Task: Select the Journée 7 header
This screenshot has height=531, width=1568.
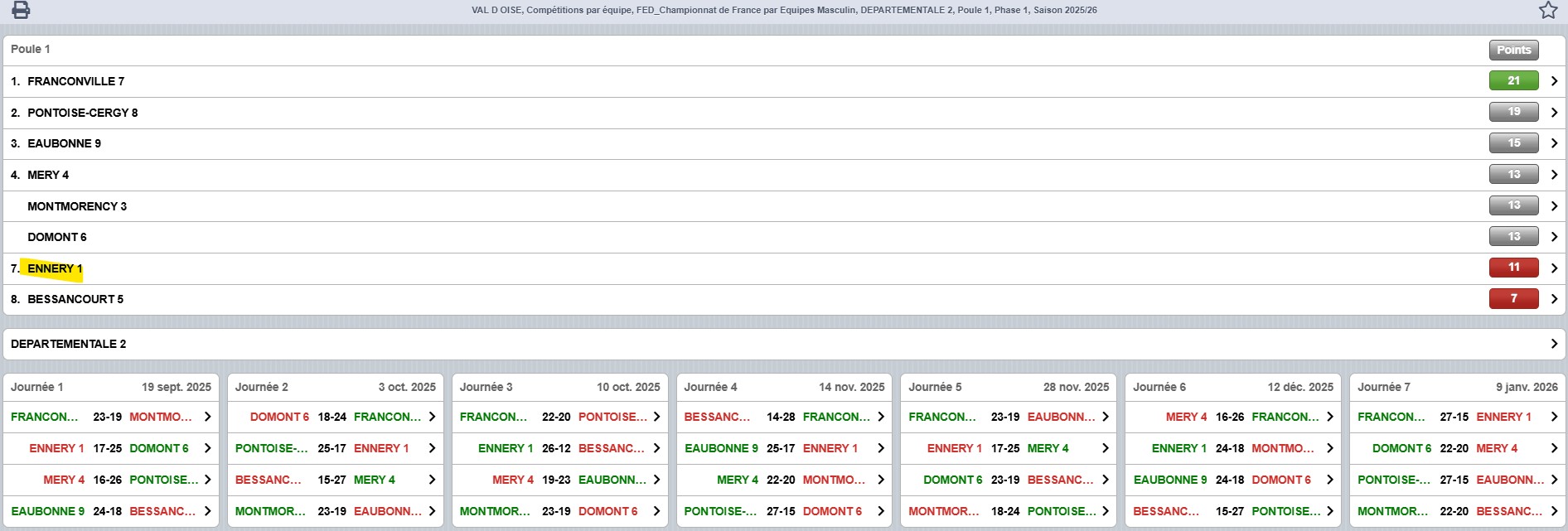Action: click(x=1383, y=387)
